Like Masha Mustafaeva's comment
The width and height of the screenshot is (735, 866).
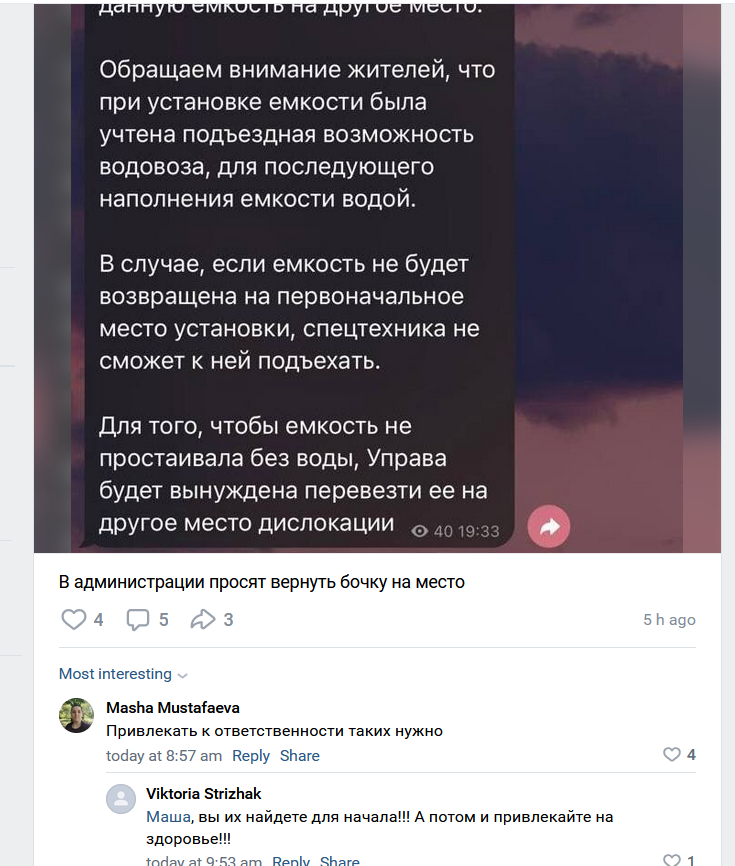(x=679, y=754)
